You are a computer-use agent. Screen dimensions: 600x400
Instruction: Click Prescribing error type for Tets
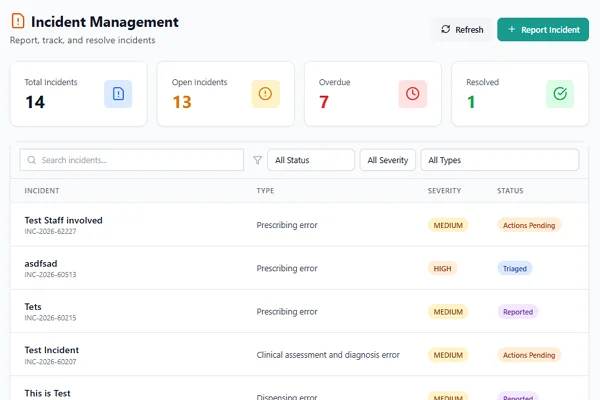pyautogui.click(x=287, y=312)
